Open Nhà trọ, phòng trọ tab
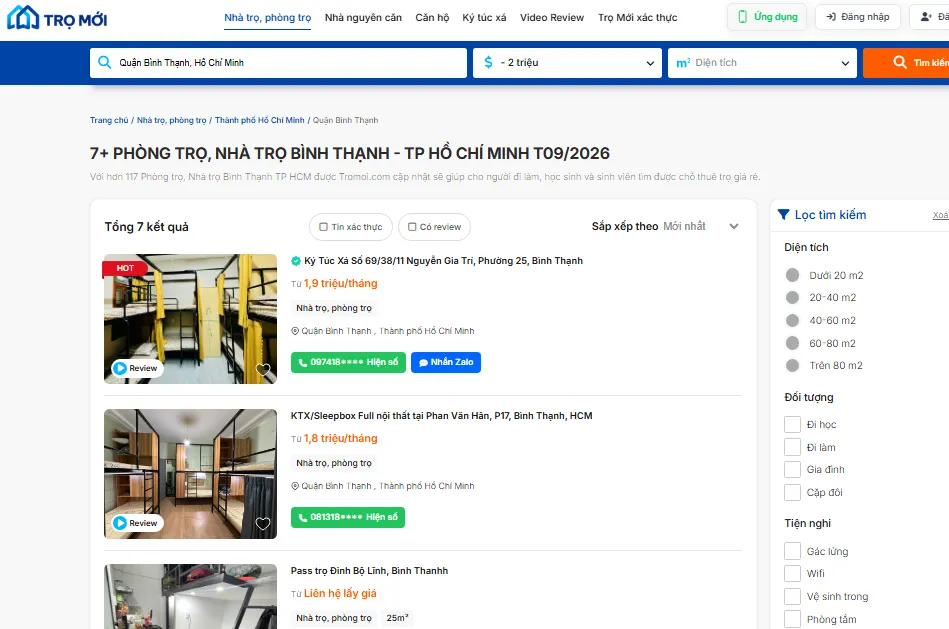949x629 pixels. (x=268, y=18)
